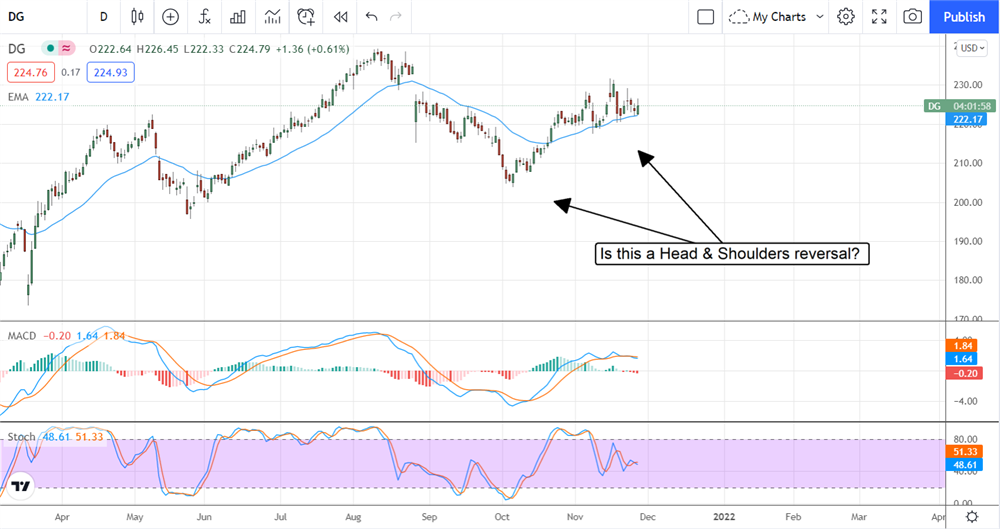The width and height of the screenshot is (1000, 529).
Task: Start bar replay with the rewind icon
Action: click(x=341, y=16)
